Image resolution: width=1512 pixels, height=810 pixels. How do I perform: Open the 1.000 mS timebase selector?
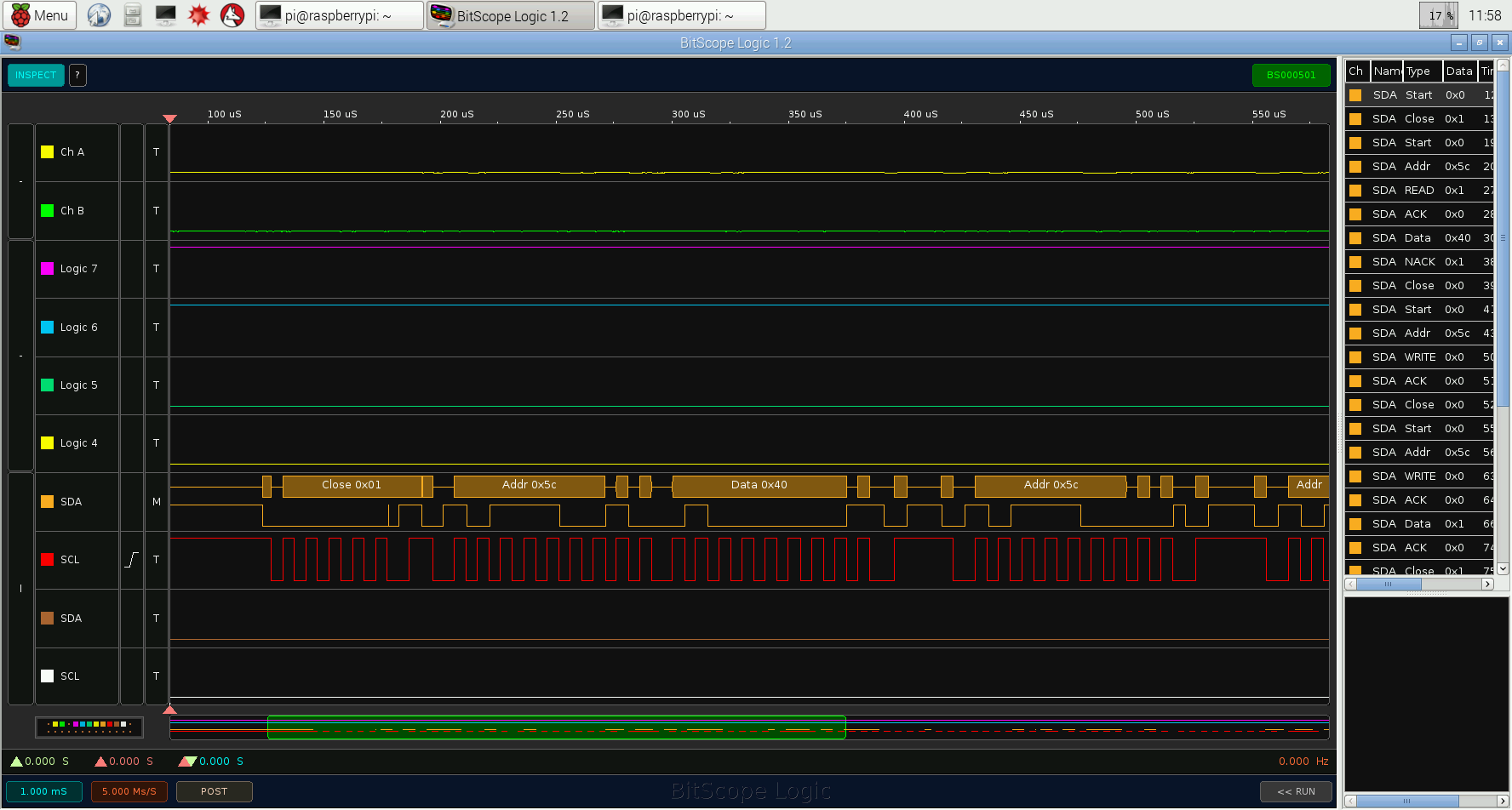point(43,791)
